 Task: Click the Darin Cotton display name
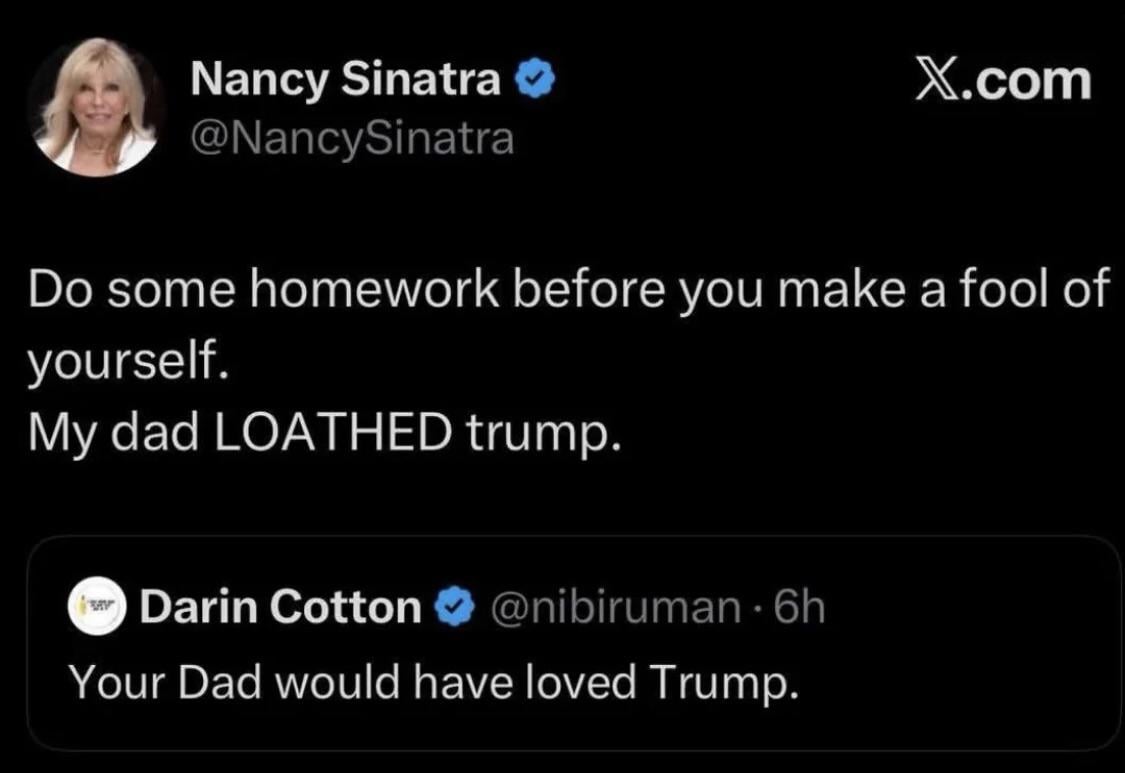280,607
